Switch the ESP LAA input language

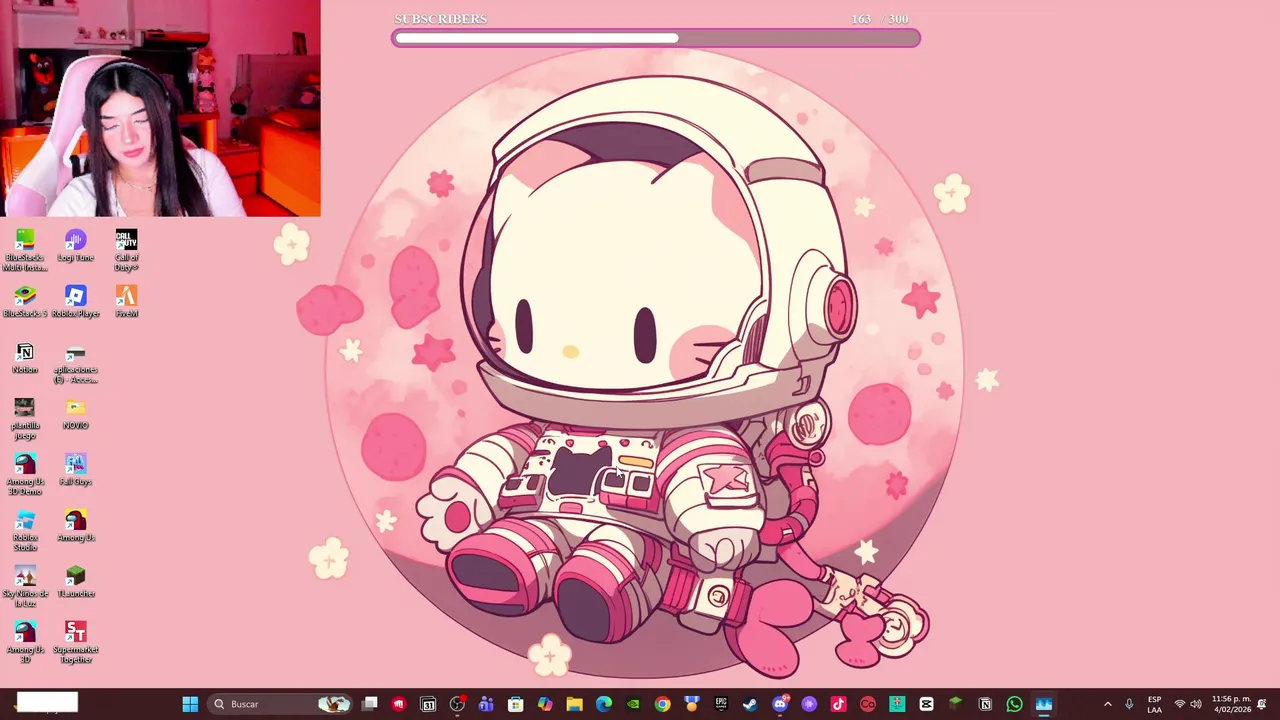tap(1154, 704)
